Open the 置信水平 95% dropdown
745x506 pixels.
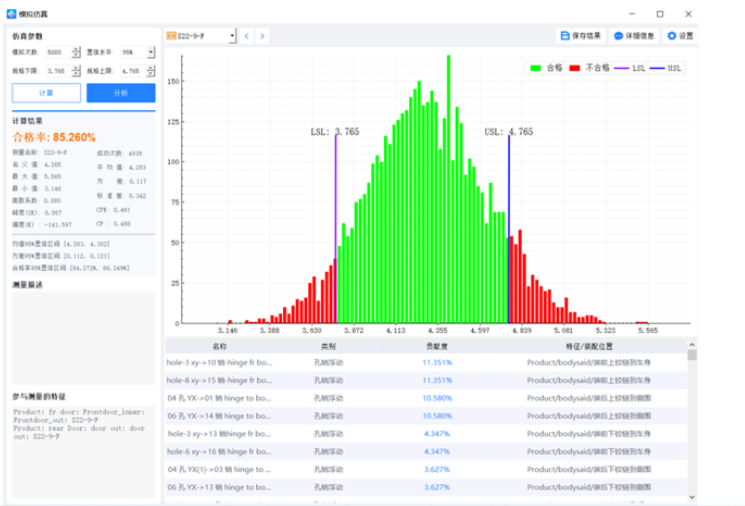[x=150, y=52]
